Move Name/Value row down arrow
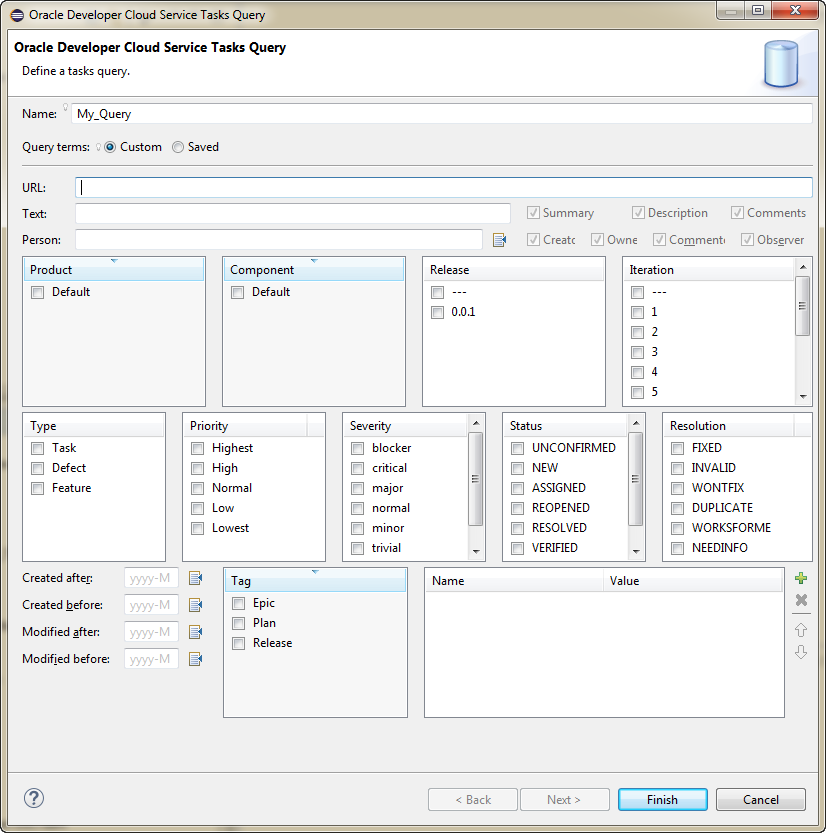This screenshot has height=833, width=826. click(801, 652)
